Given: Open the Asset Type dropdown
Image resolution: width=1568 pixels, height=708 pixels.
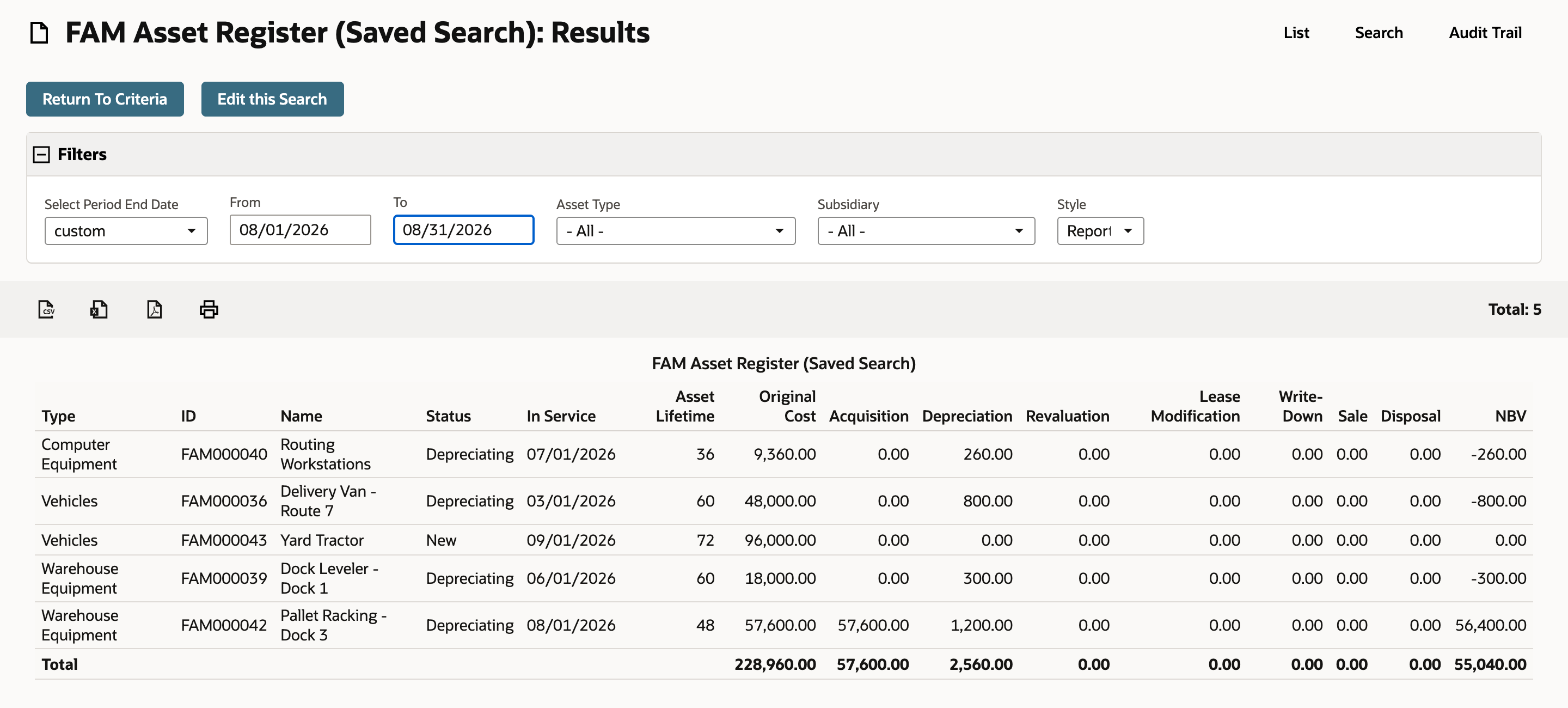Looking at the screenshot, I should [676, 231].
